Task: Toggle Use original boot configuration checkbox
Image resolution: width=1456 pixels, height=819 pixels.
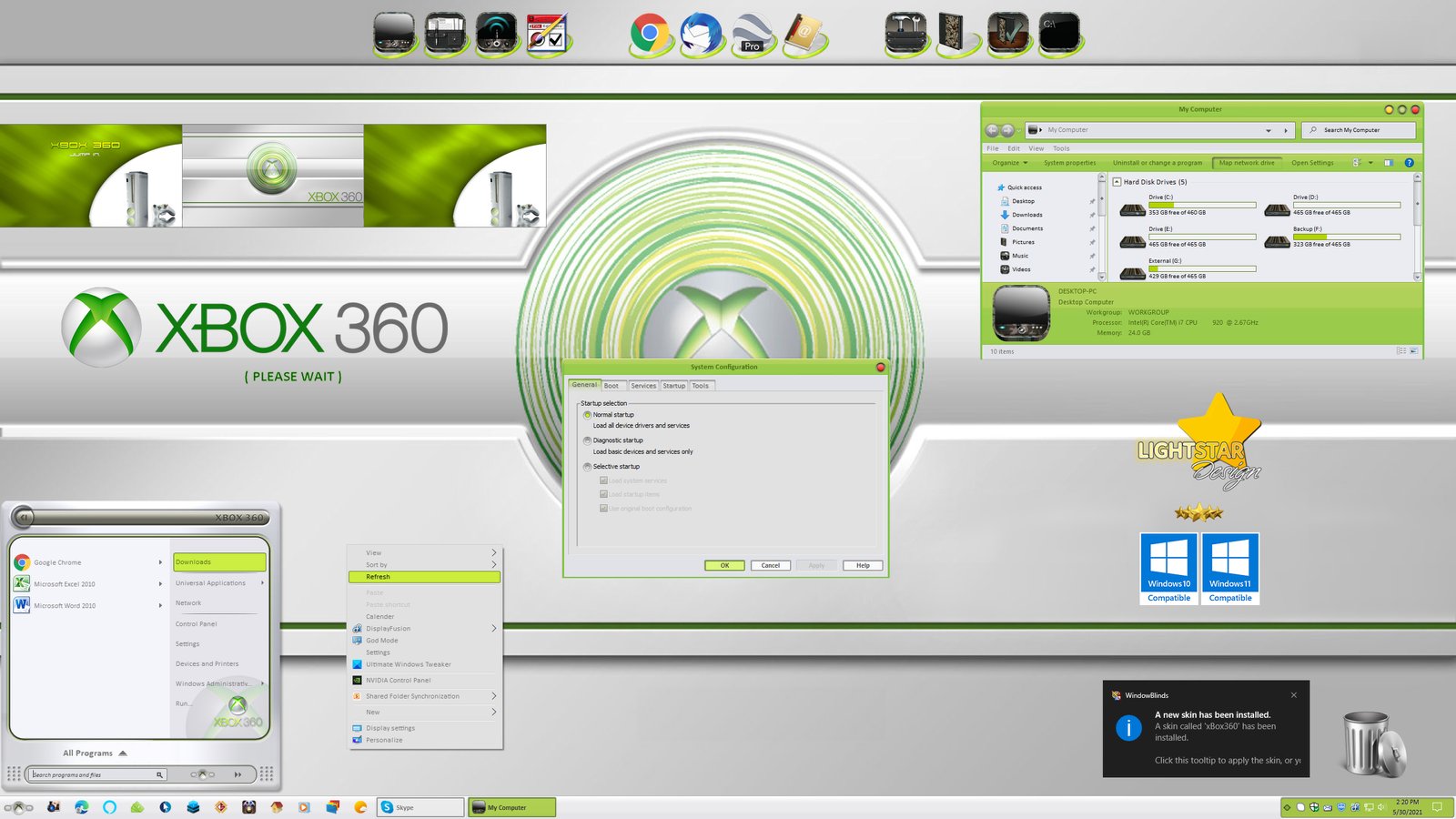Action: coord(603,509)
